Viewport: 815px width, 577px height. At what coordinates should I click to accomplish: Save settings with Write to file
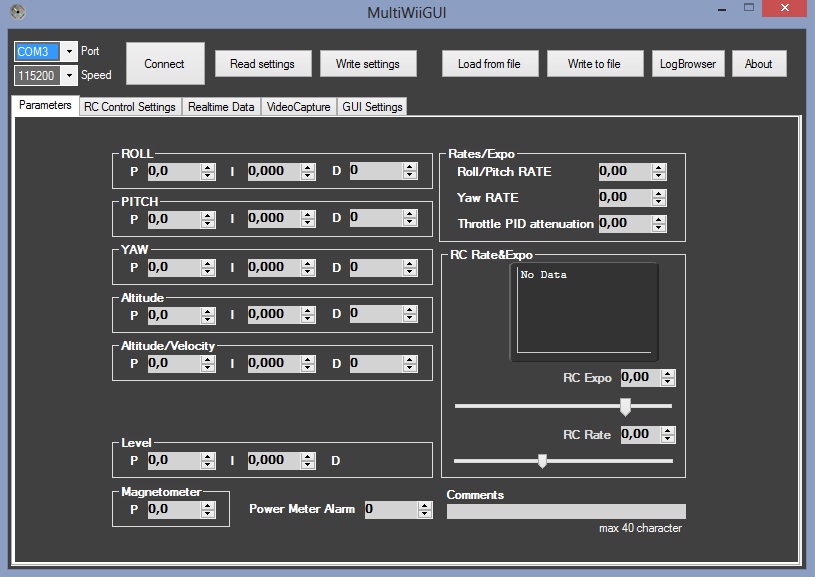point(594,64)
